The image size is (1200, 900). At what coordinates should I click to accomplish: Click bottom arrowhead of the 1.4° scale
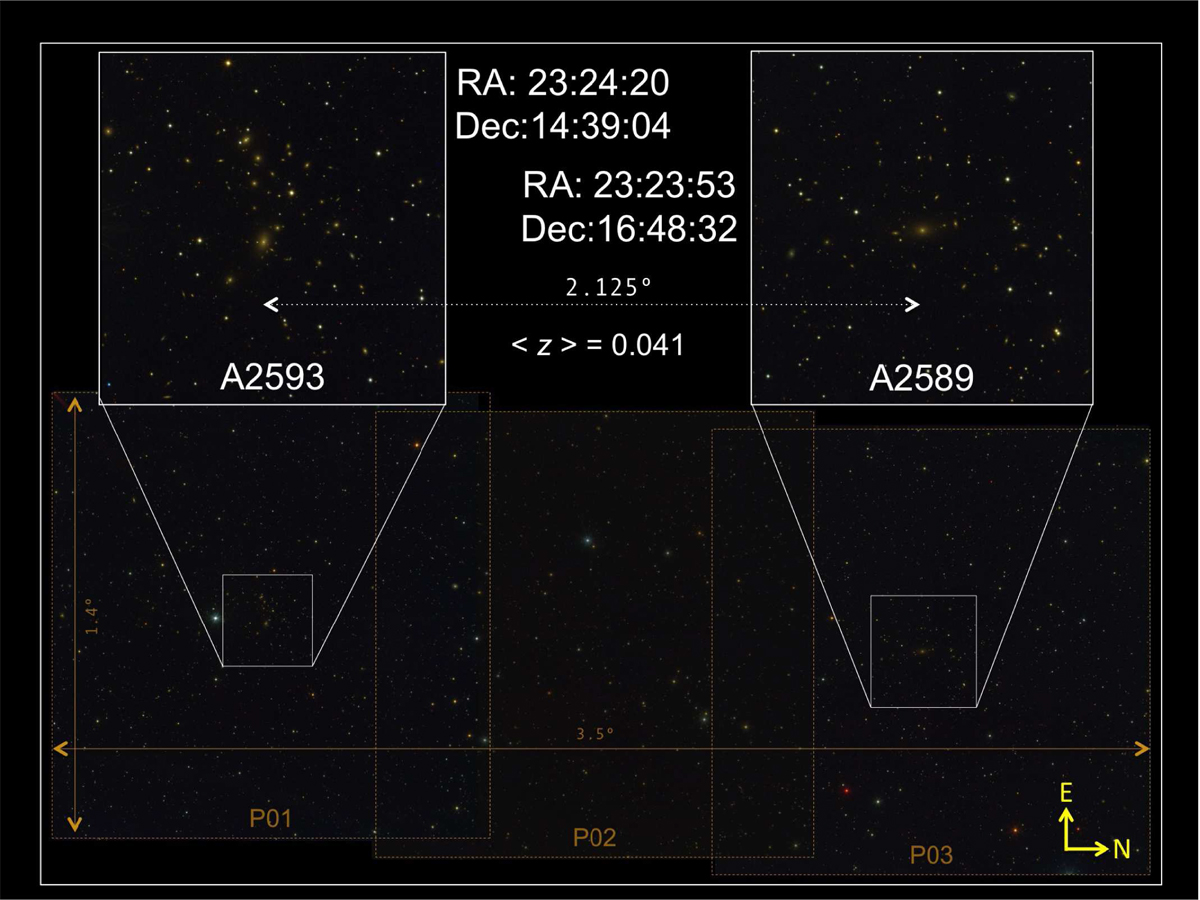(77, 826)
